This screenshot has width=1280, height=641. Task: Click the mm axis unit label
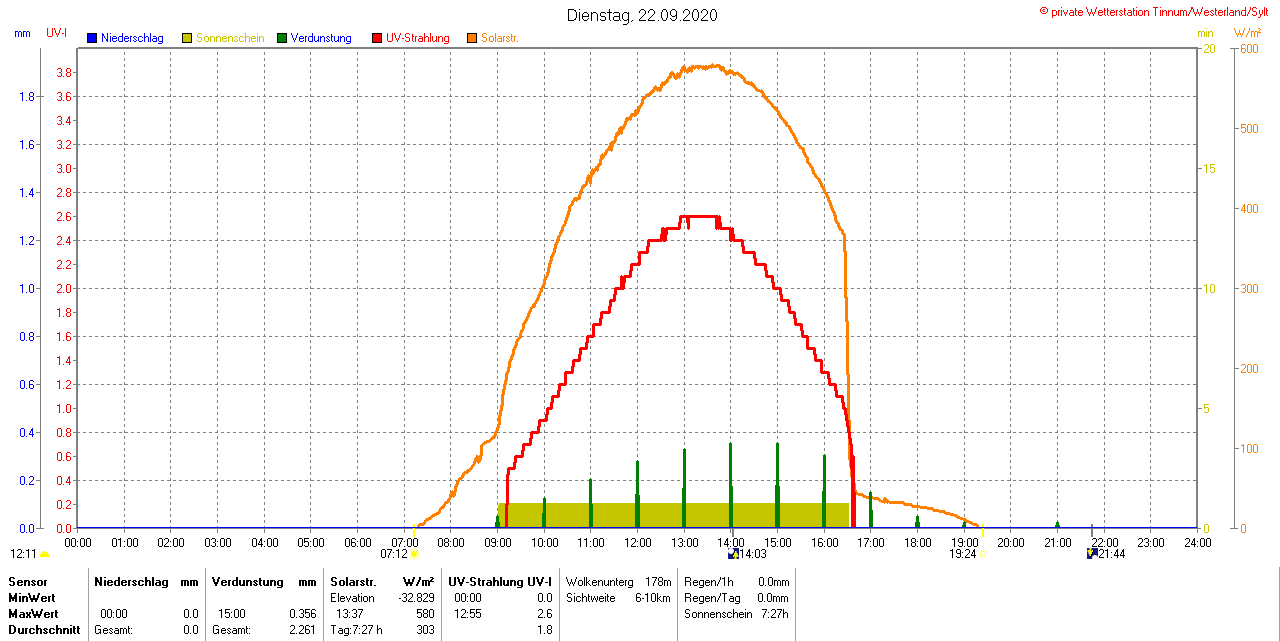point(23,33)
